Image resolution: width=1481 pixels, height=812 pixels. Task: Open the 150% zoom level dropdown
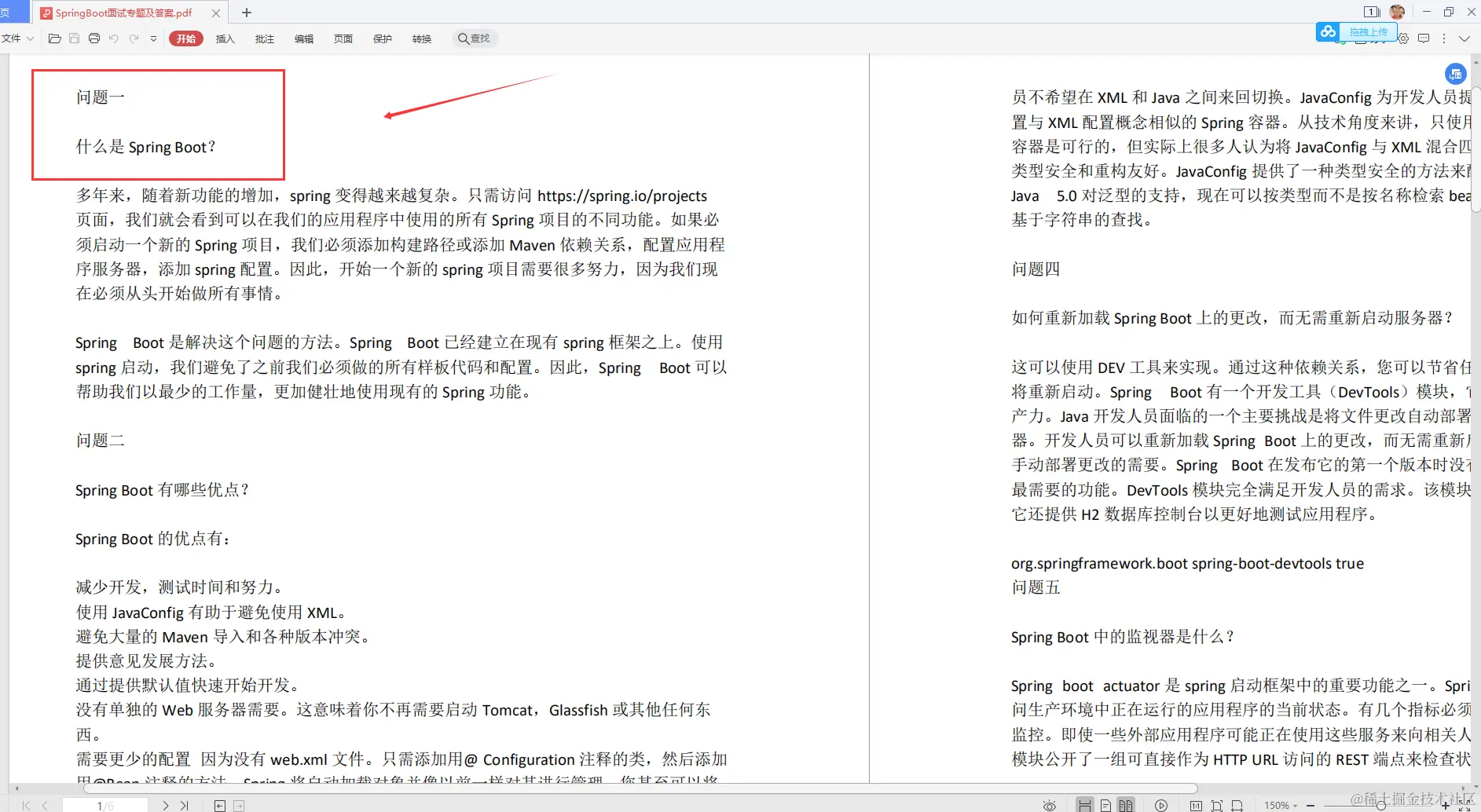point(1281,806)
